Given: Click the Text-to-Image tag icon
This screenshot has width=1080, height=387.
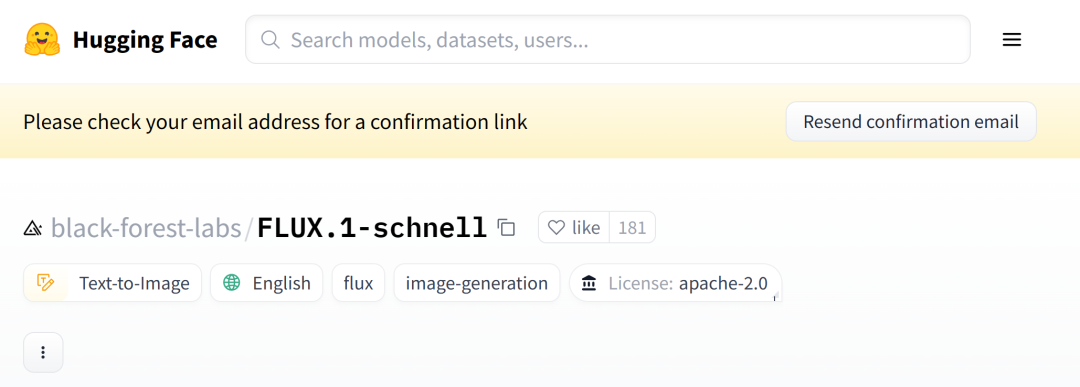Looking at the screenshot, I should pos(45,282).
